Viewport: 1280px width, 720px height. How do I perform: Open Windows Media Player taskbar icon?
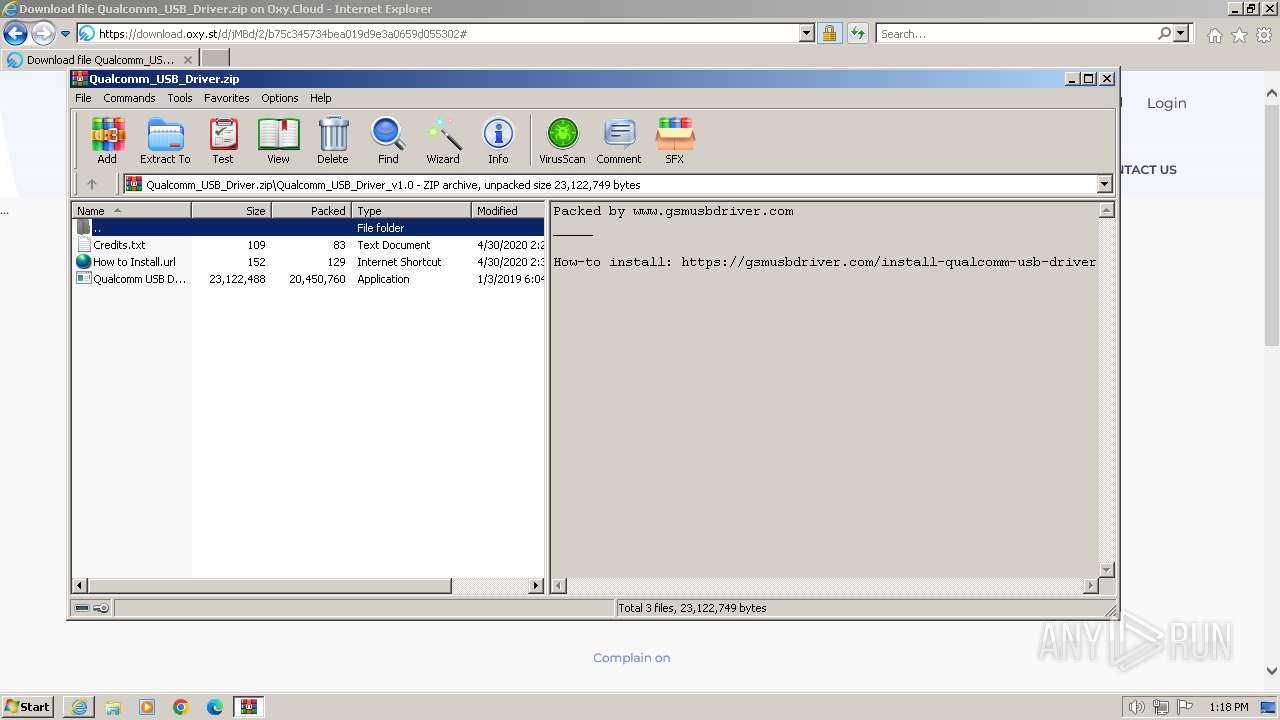point(147,707)
